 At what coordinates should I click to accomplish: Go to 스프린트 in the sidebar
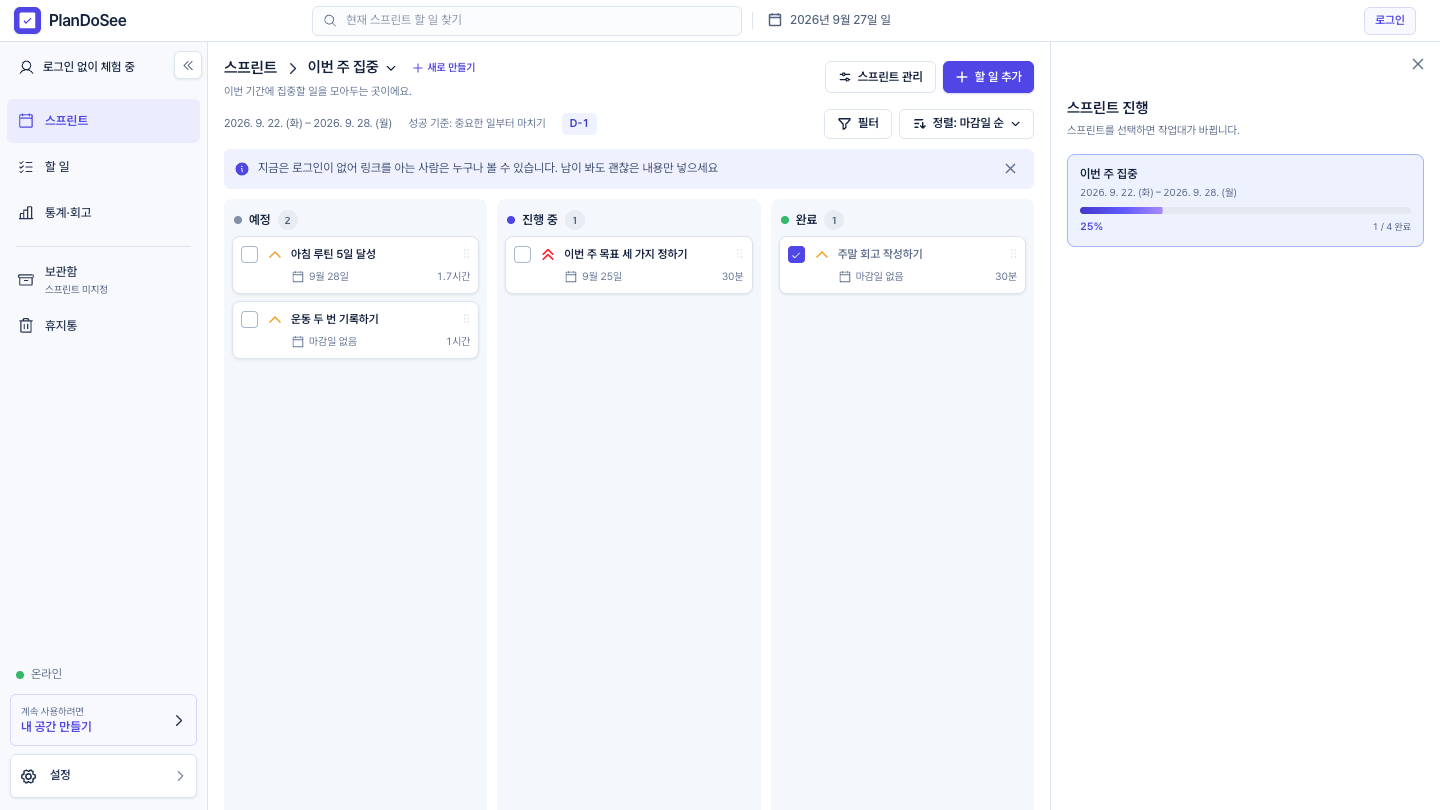103,120
